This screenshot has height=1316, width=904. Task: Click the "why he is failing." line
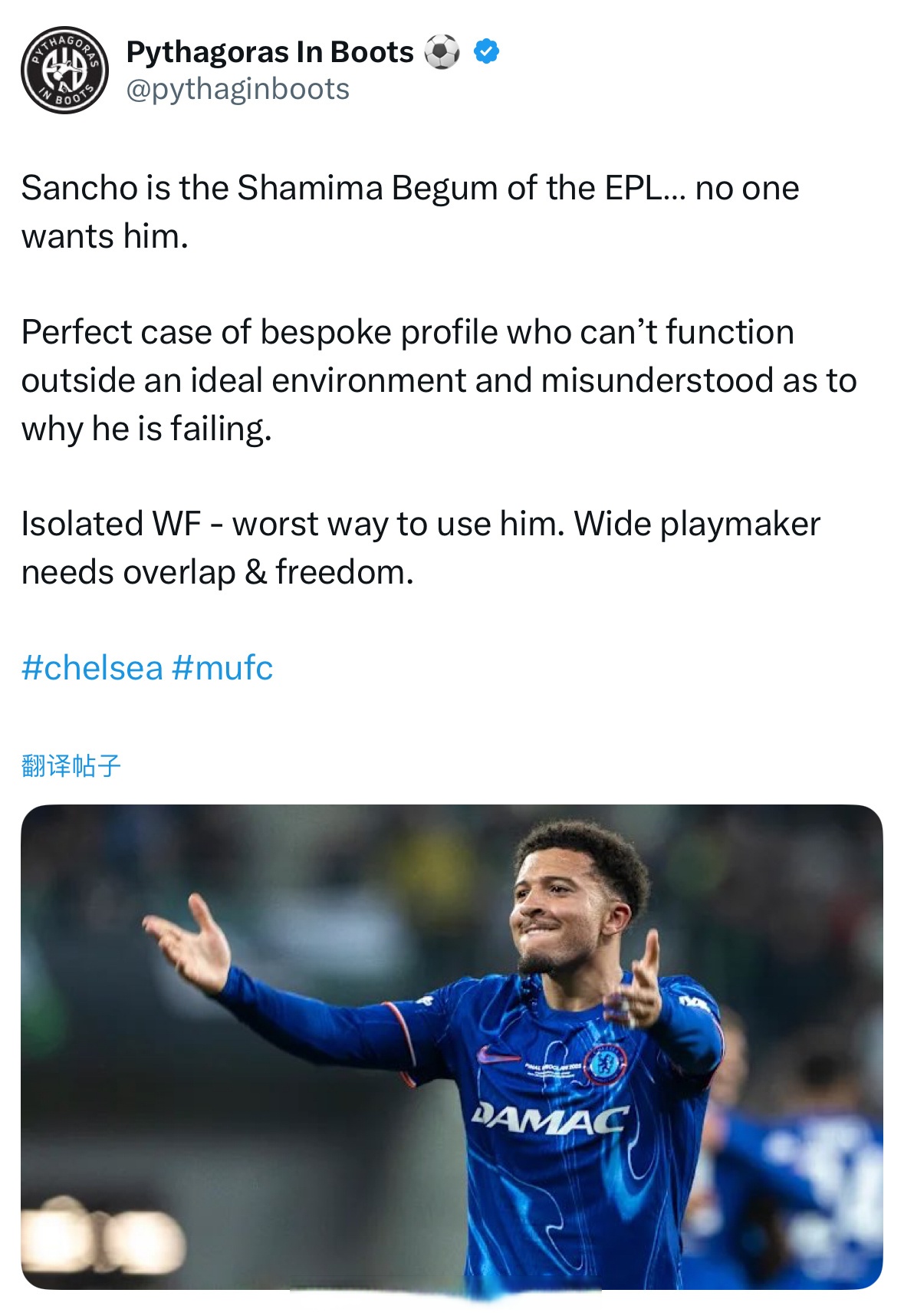[x=146, y=428]
